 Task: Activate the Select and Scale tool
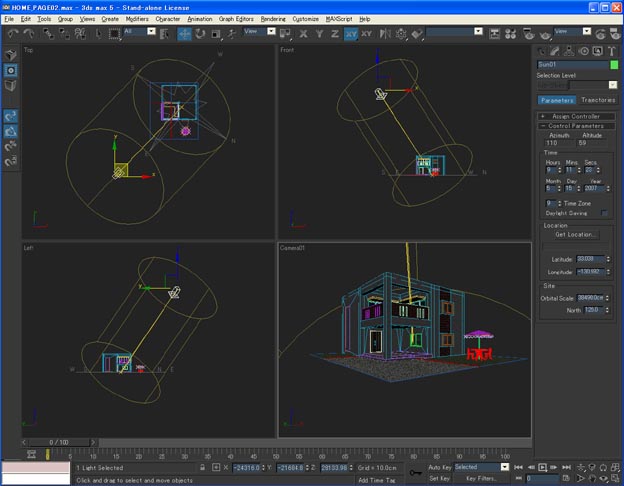(216, 34)
